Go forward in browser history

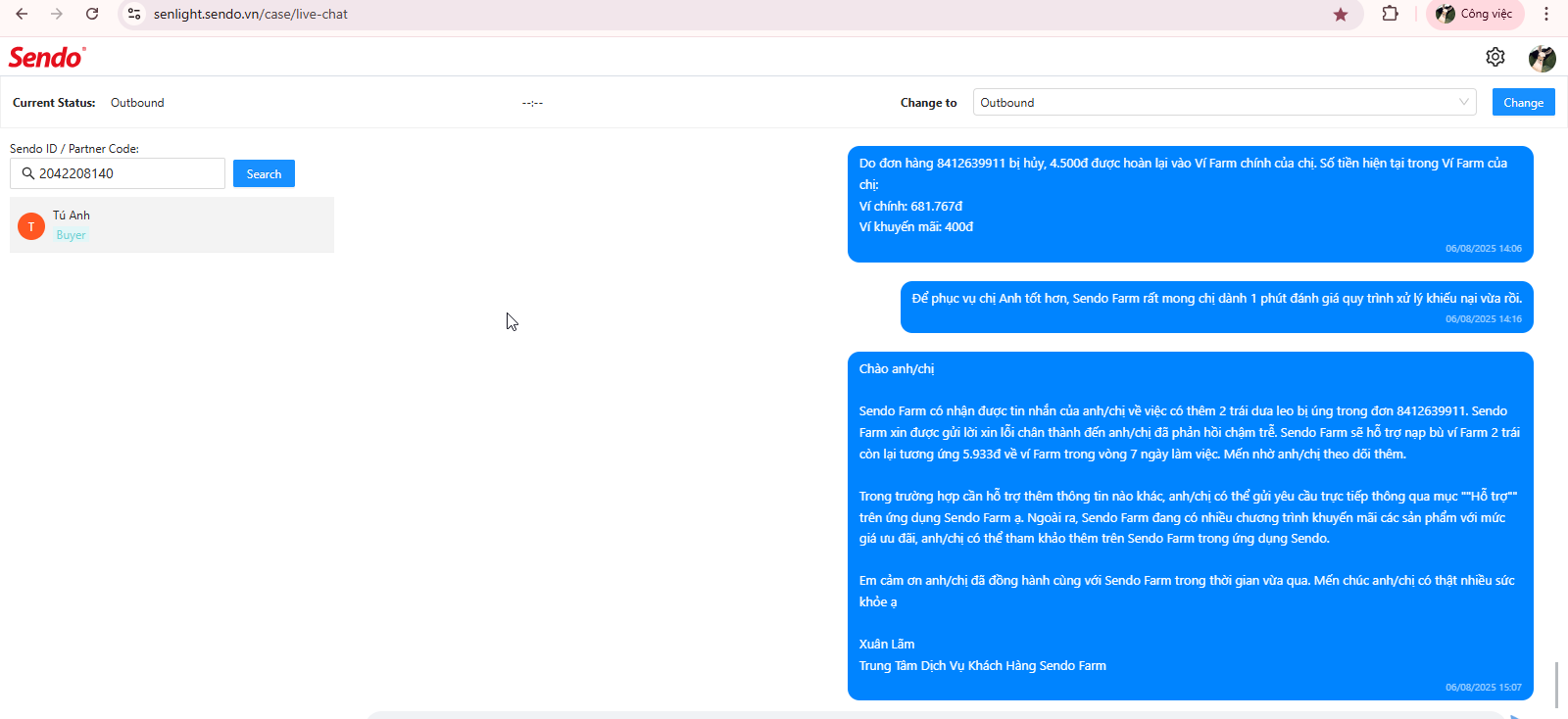click(57, 14)
